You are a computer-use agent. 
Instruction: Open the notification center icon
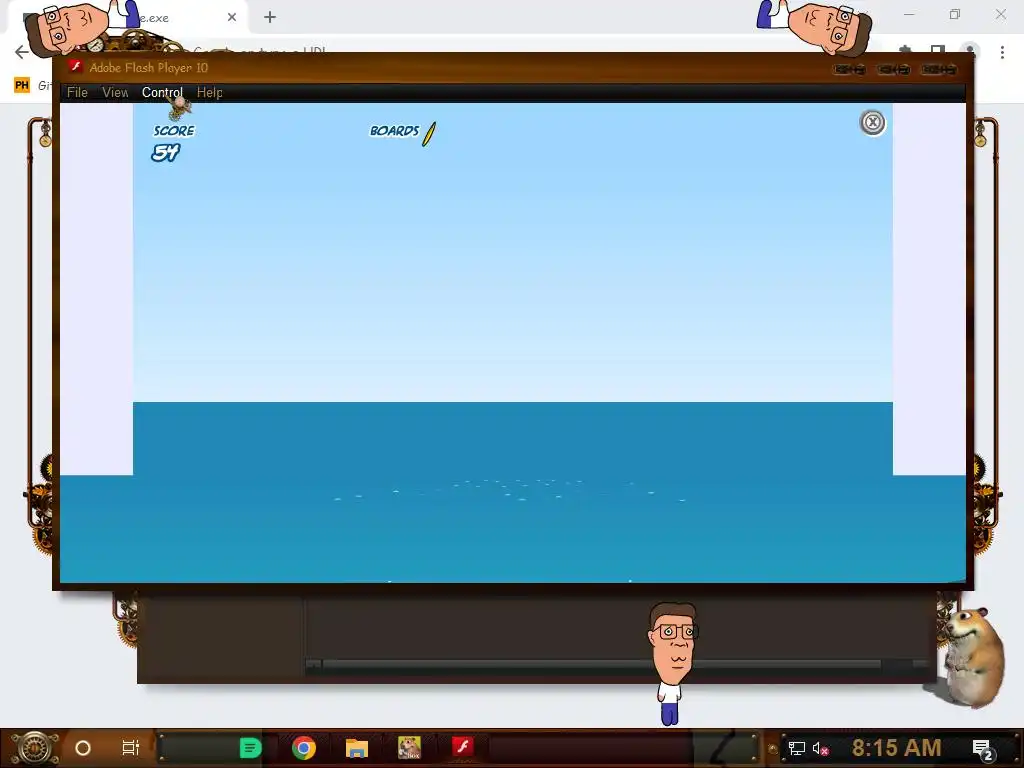(982, 749)
